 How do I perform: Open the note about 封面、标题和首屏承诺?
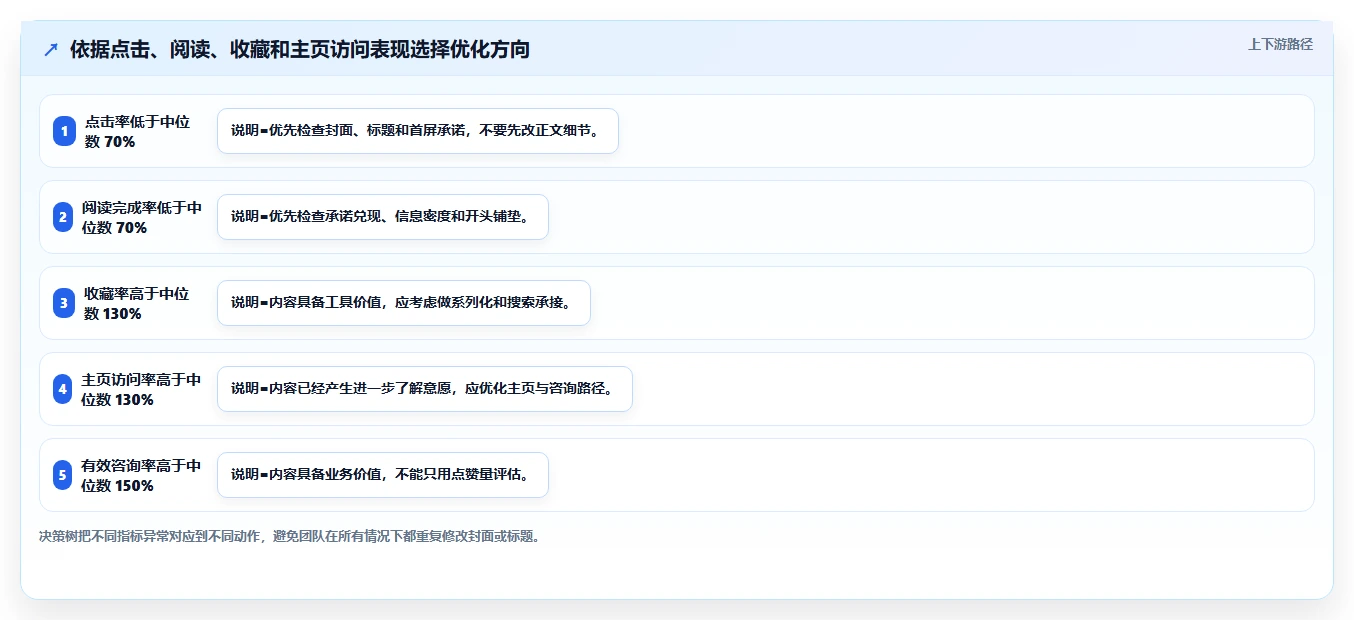point(418,131)
